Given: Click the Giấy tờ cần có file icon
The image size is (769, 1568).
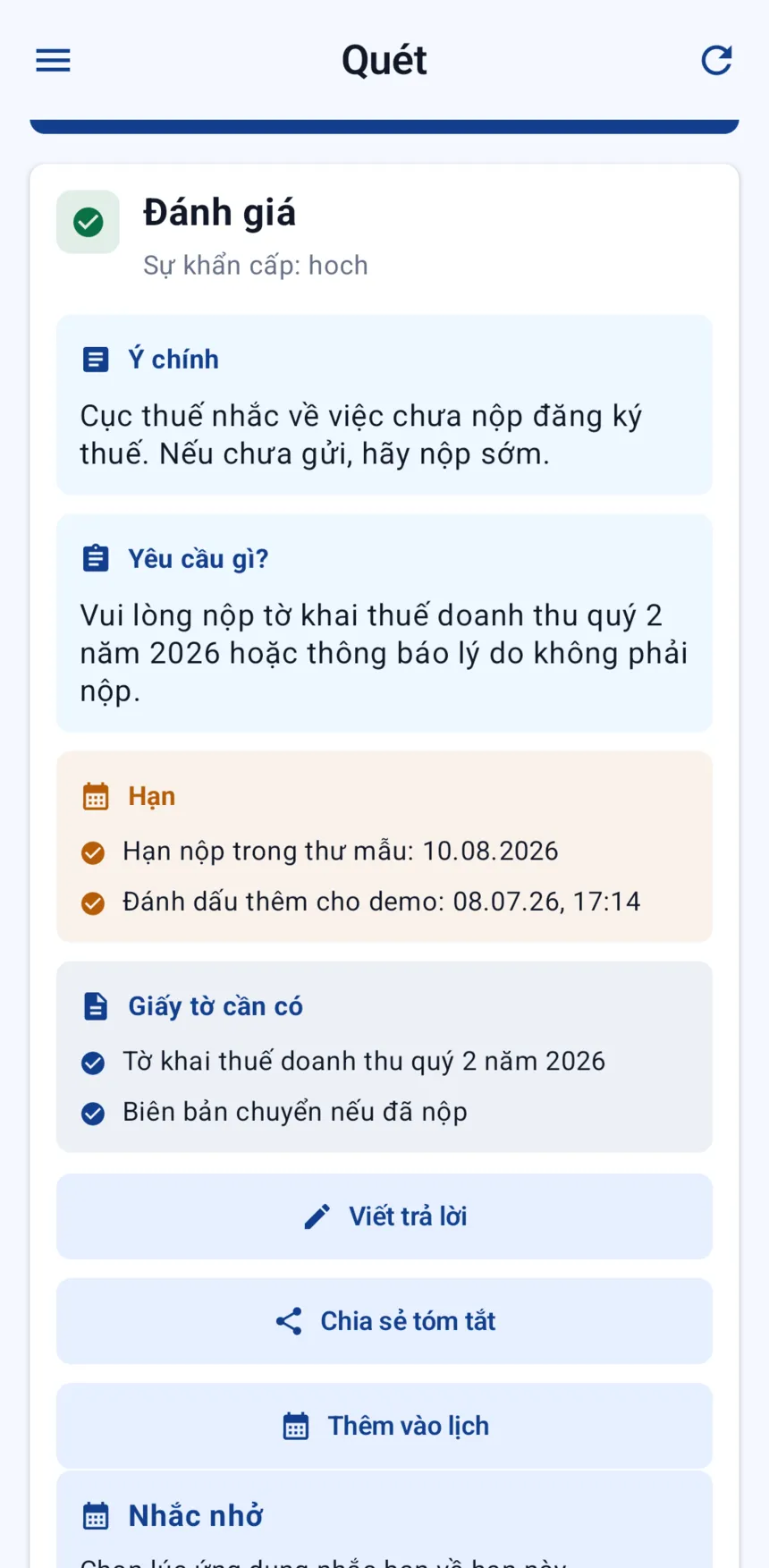Looking at the screenshot, I should (96, 1006).
